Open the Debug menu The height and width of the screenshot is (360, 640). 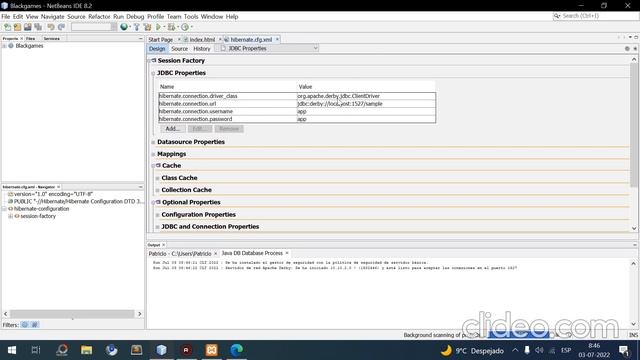coord(135,16)
